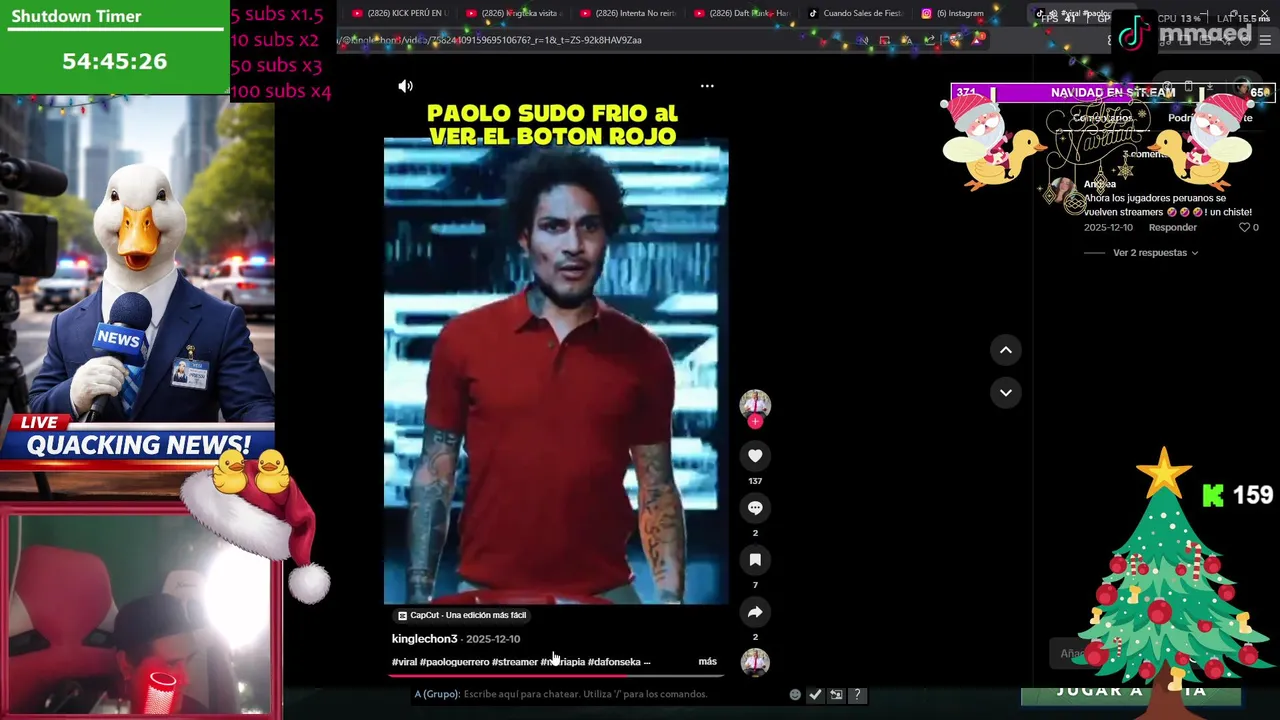This screenshot has height=720, width=1280.
Task: Click 'NAVIDAD EN STREAM' goal bar
Action: [1112, 93]
